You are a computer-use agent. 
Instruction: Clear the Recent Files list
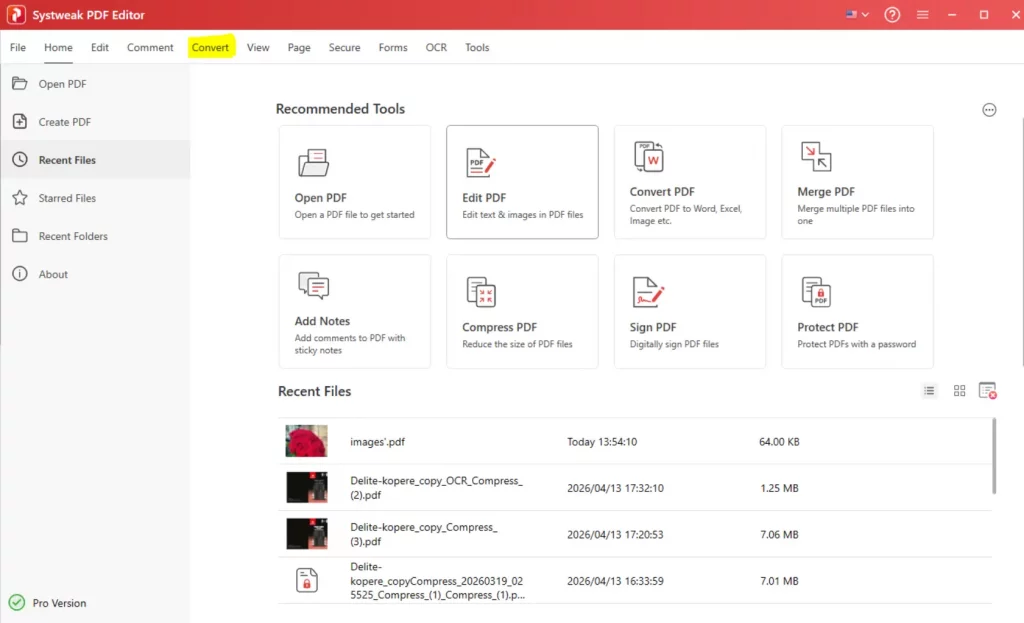click(989, 391)
